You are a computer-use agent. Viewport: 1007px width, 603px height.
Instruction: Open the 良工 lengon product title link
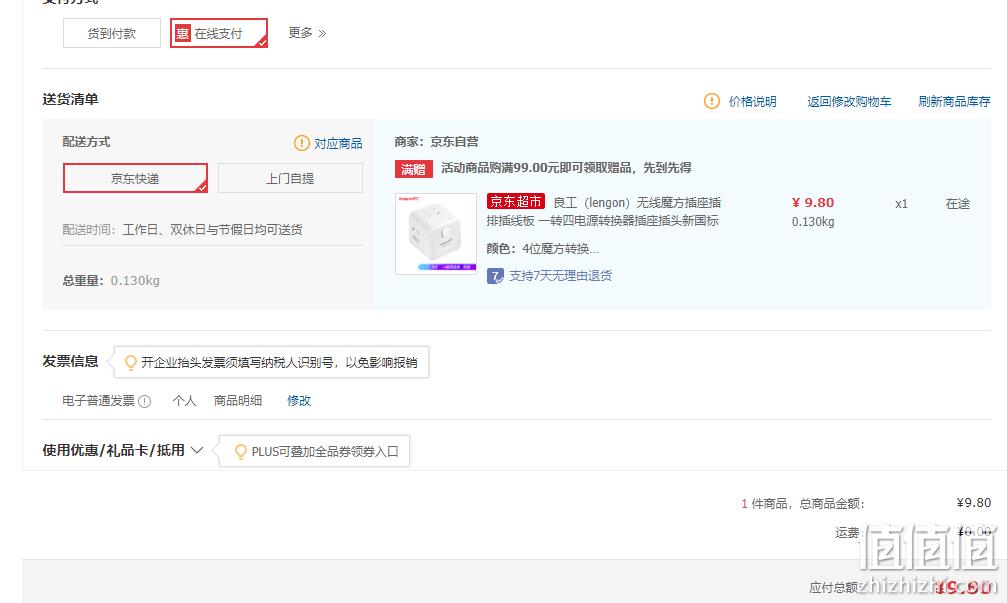[x=604, y=212]
